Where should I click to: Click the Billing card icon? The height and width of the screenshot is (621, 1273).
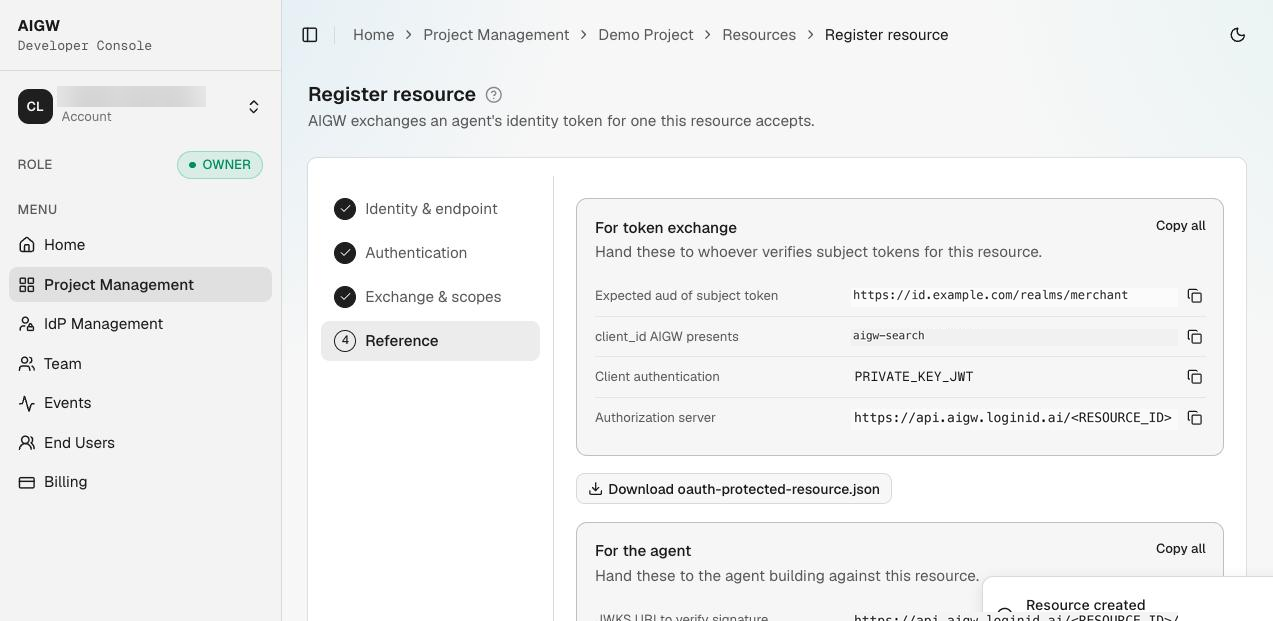click(27, 482)
